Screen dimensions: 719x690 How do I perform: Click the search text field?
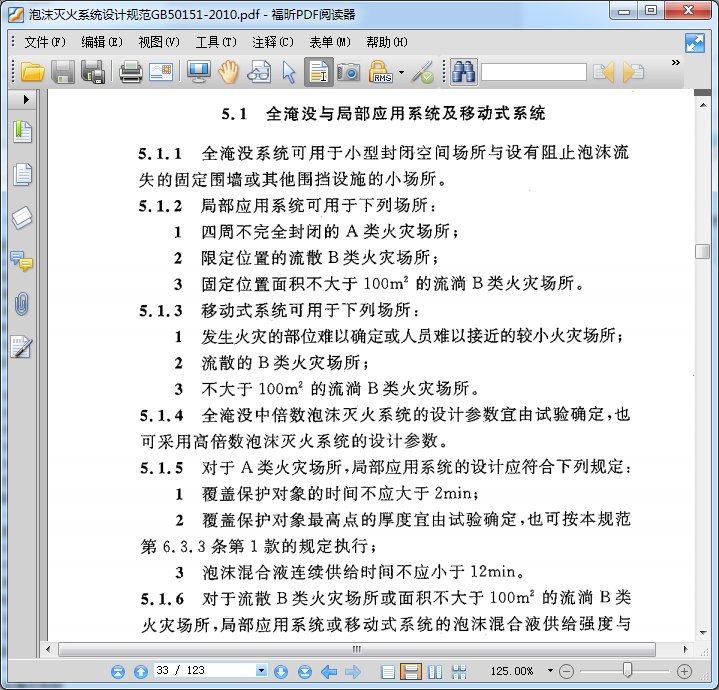pos(534,72)
